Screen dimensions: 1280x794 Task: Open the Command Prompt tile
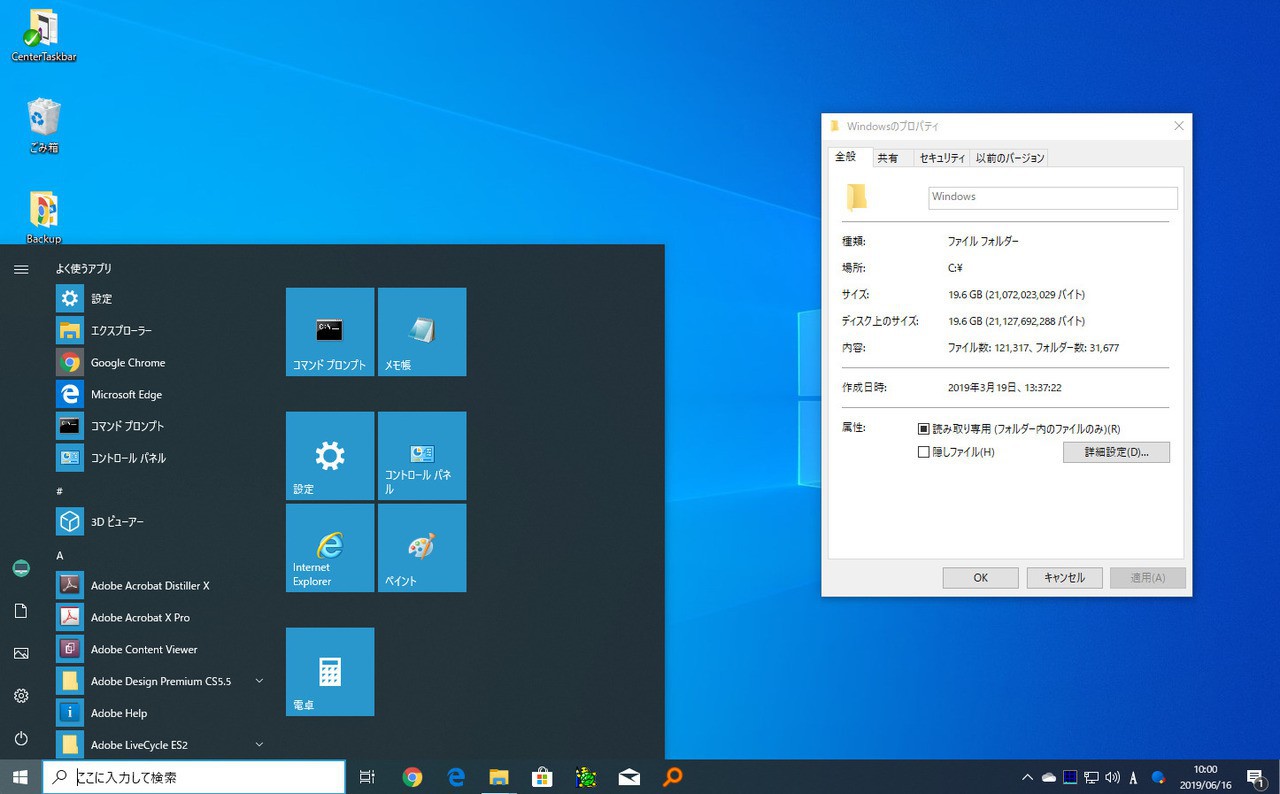coord(330,332)
